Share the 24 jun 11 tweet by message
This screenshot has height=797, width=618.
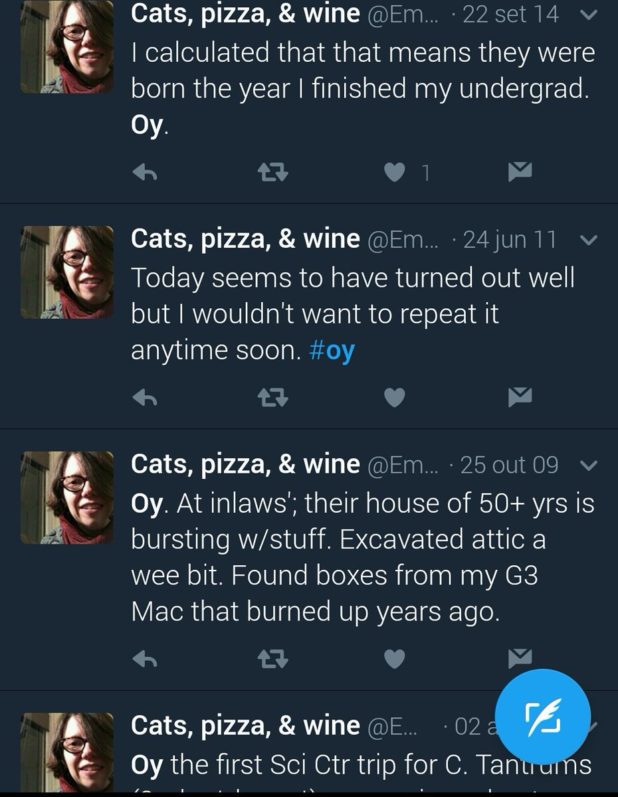click(x=520, y=398)
